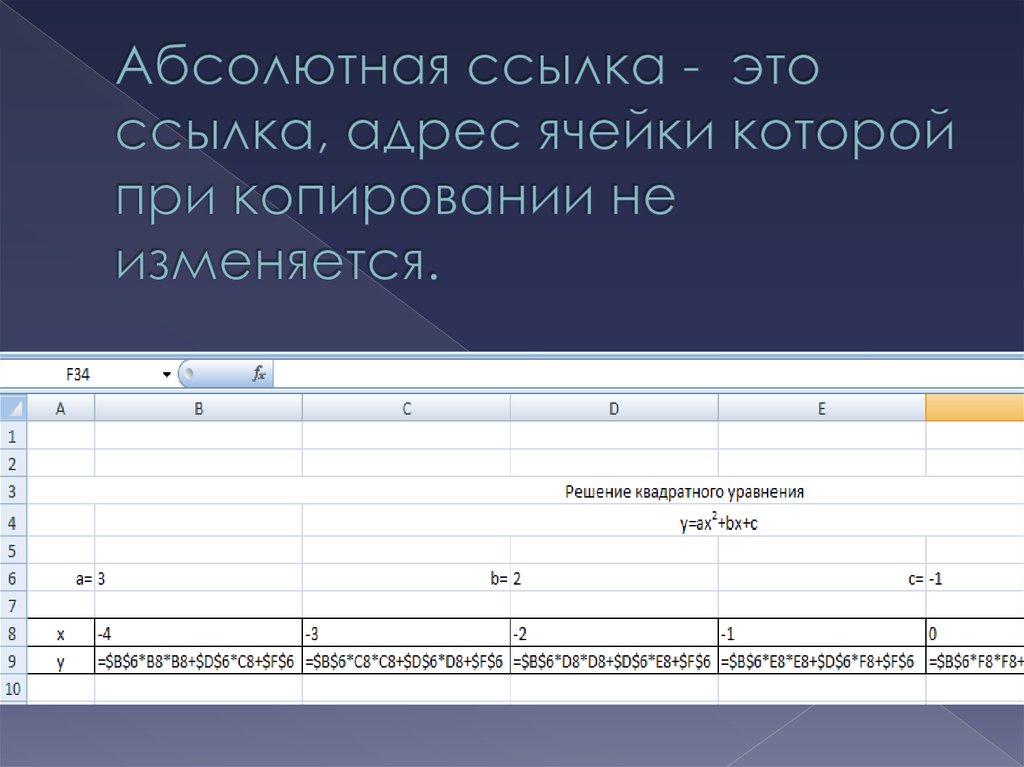Click cell B6 containing value 3
The width and height of the screenshot is (1024, 767).
pyautogui.click(x=199, y=578)
